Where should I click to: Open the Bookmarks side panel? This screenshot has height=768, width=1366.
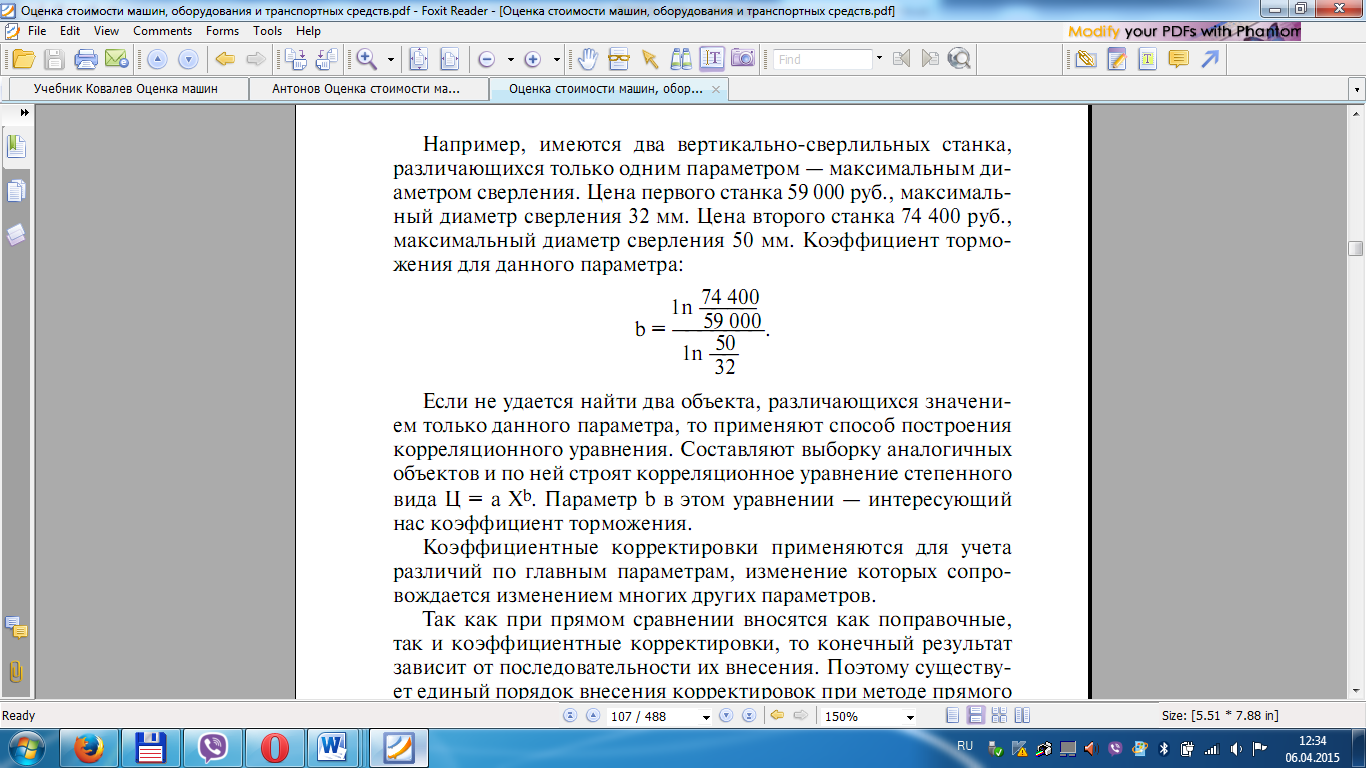point(16,147)
